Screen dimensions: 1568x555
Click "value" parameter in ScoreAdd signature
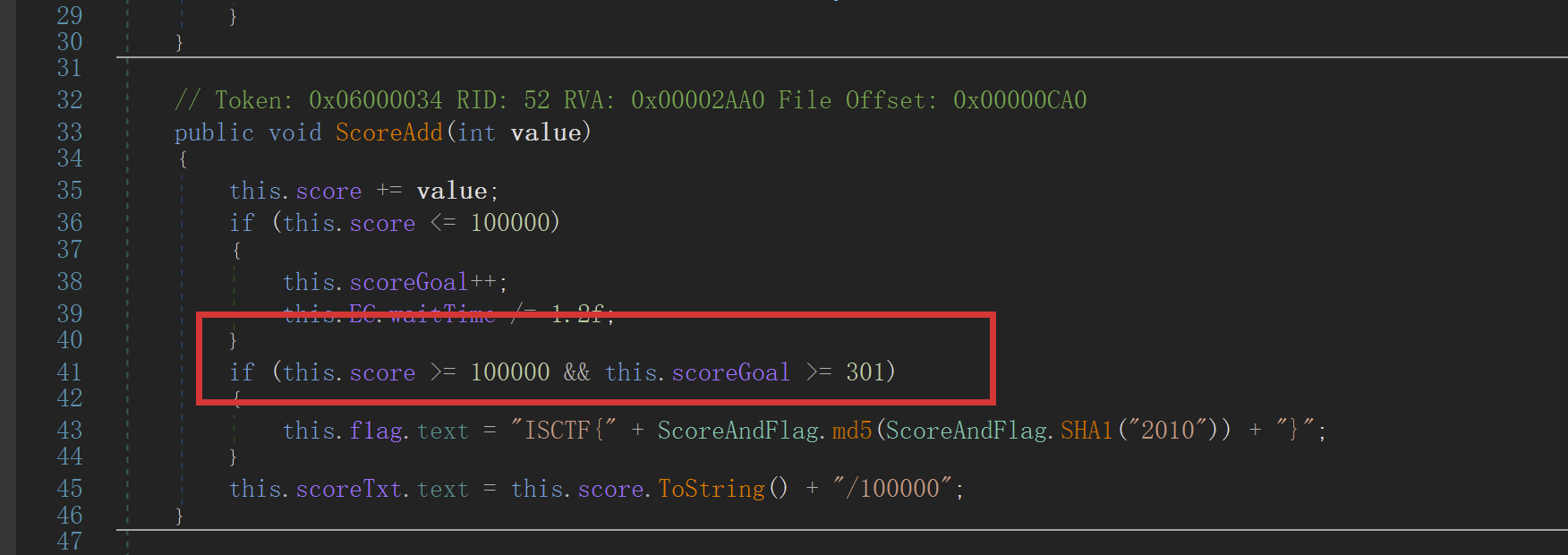(546, 132)
